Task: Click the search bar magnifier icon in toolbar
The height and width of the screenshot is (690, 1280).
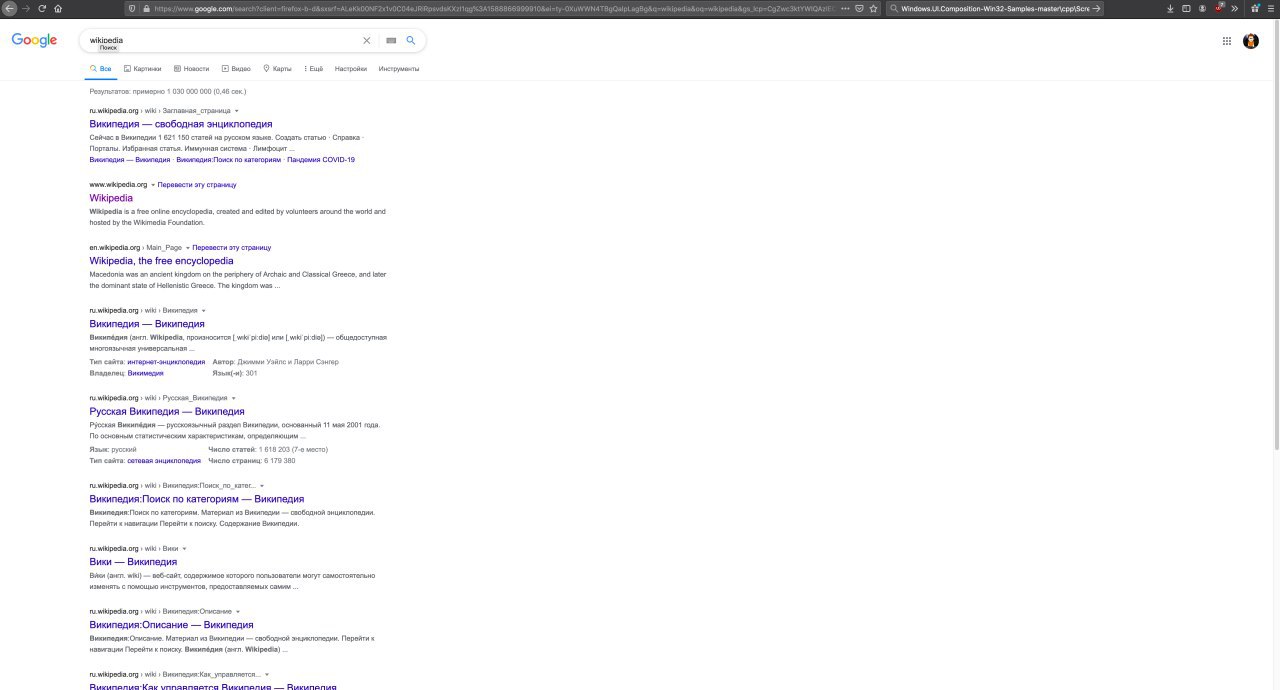Action: click(x=893, y=8)
